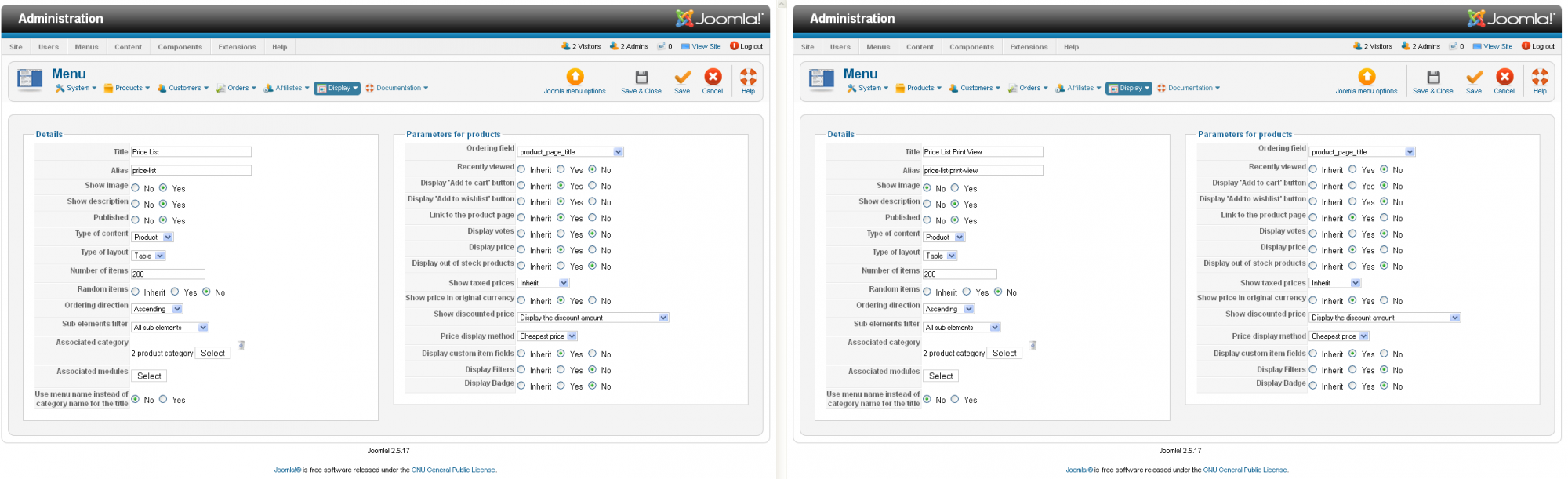1568x479 pixels.
Task: Open GNU General Public License link on Print View page
Action: pyautogui.click(x=1245, y=470)
